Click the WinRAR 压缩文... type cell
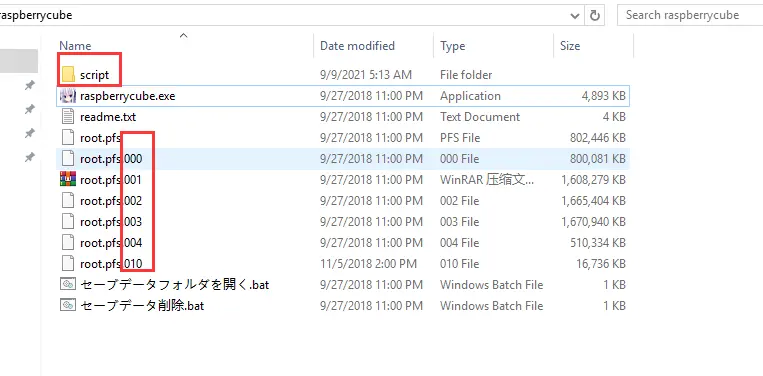This screenshot has width=763, height=376. click(487, 180)
